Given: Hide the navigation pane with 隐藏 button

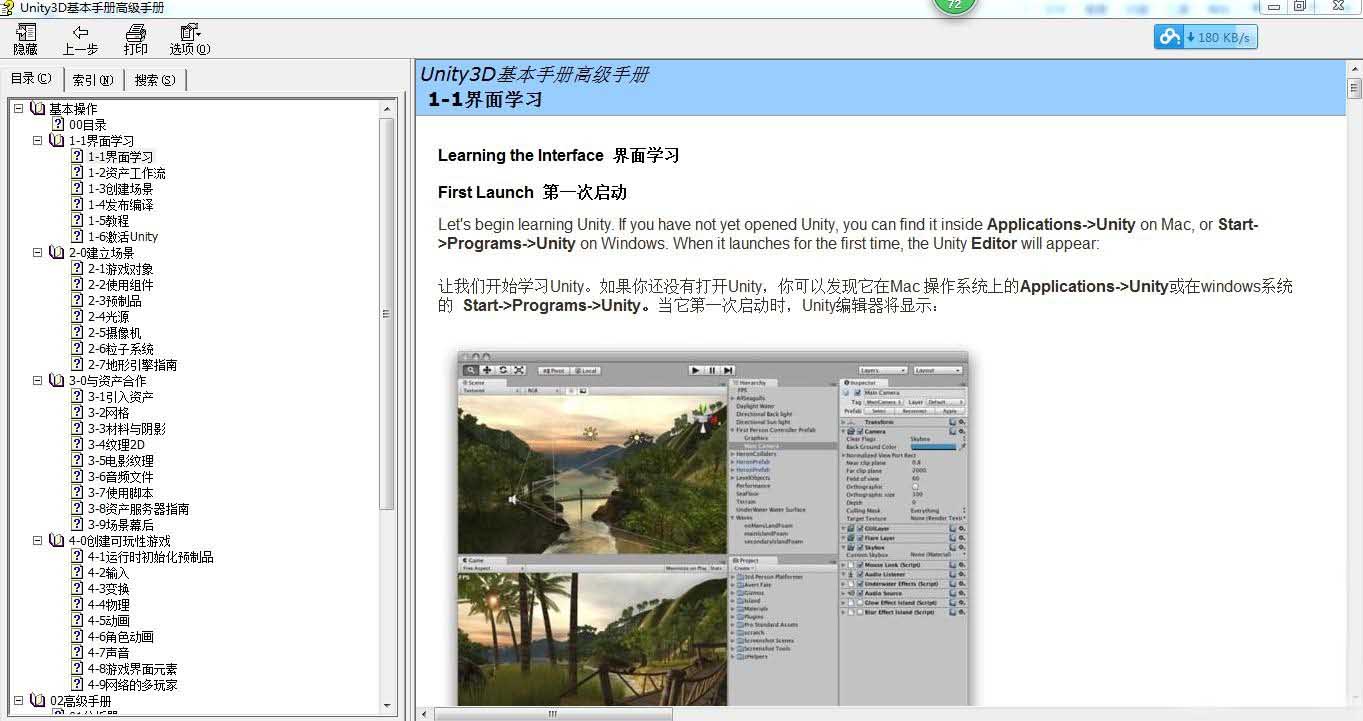Looking at the screenshot, I should coord(25,40).
